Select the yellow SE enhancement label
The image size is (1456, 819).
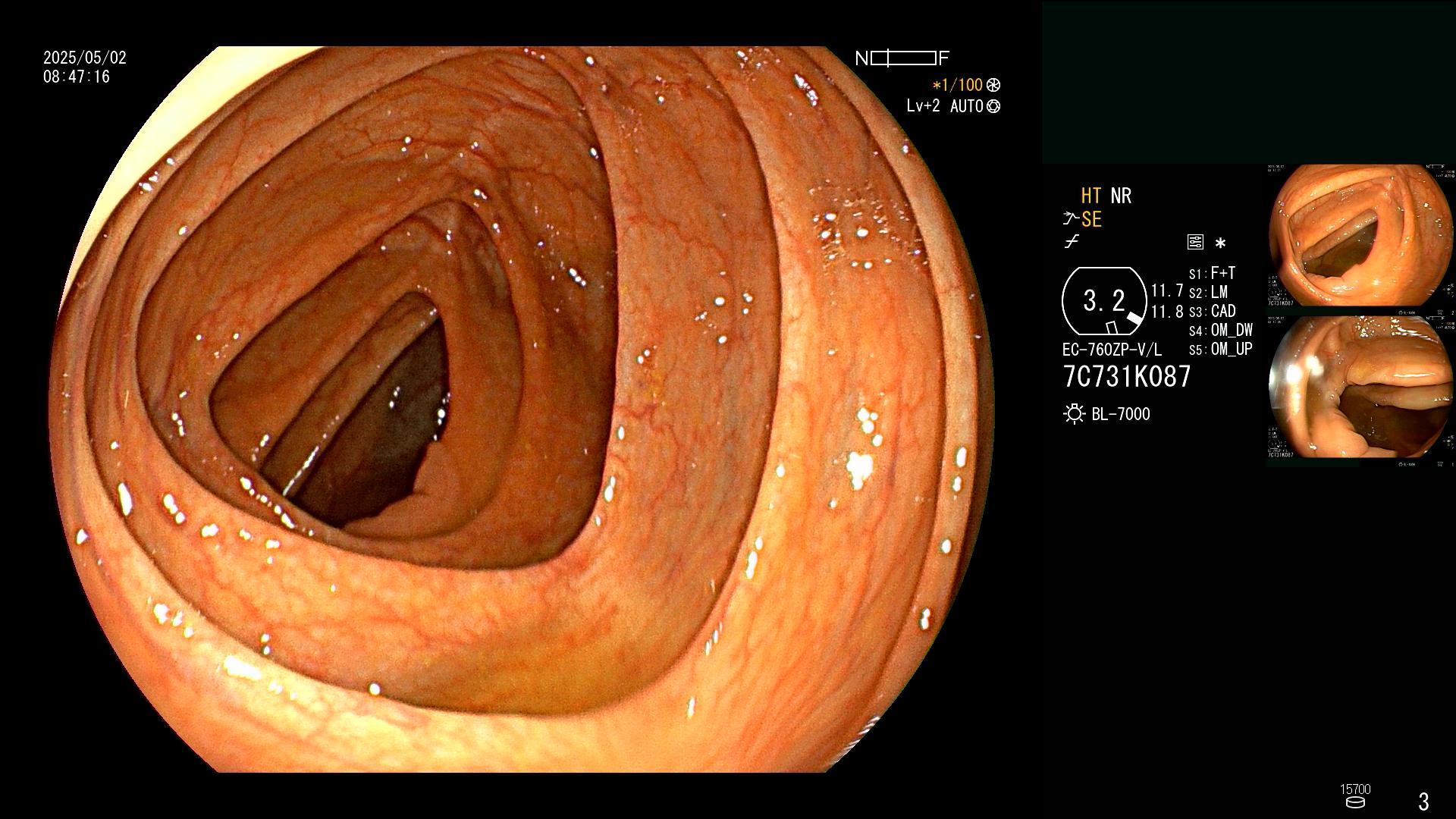coord(1091,219)
